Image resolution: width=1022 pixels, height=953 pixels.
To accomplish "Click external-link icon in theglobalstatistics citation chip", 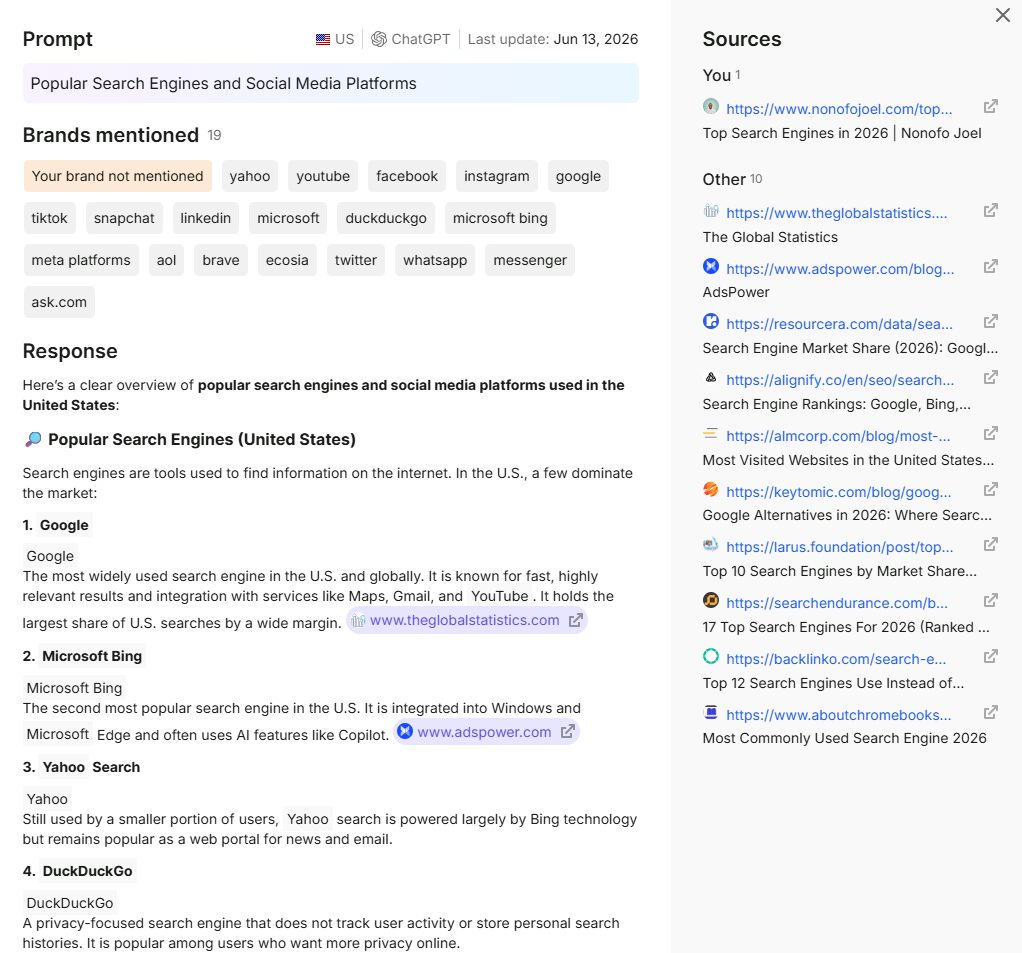I will click(x=576, y=621).
